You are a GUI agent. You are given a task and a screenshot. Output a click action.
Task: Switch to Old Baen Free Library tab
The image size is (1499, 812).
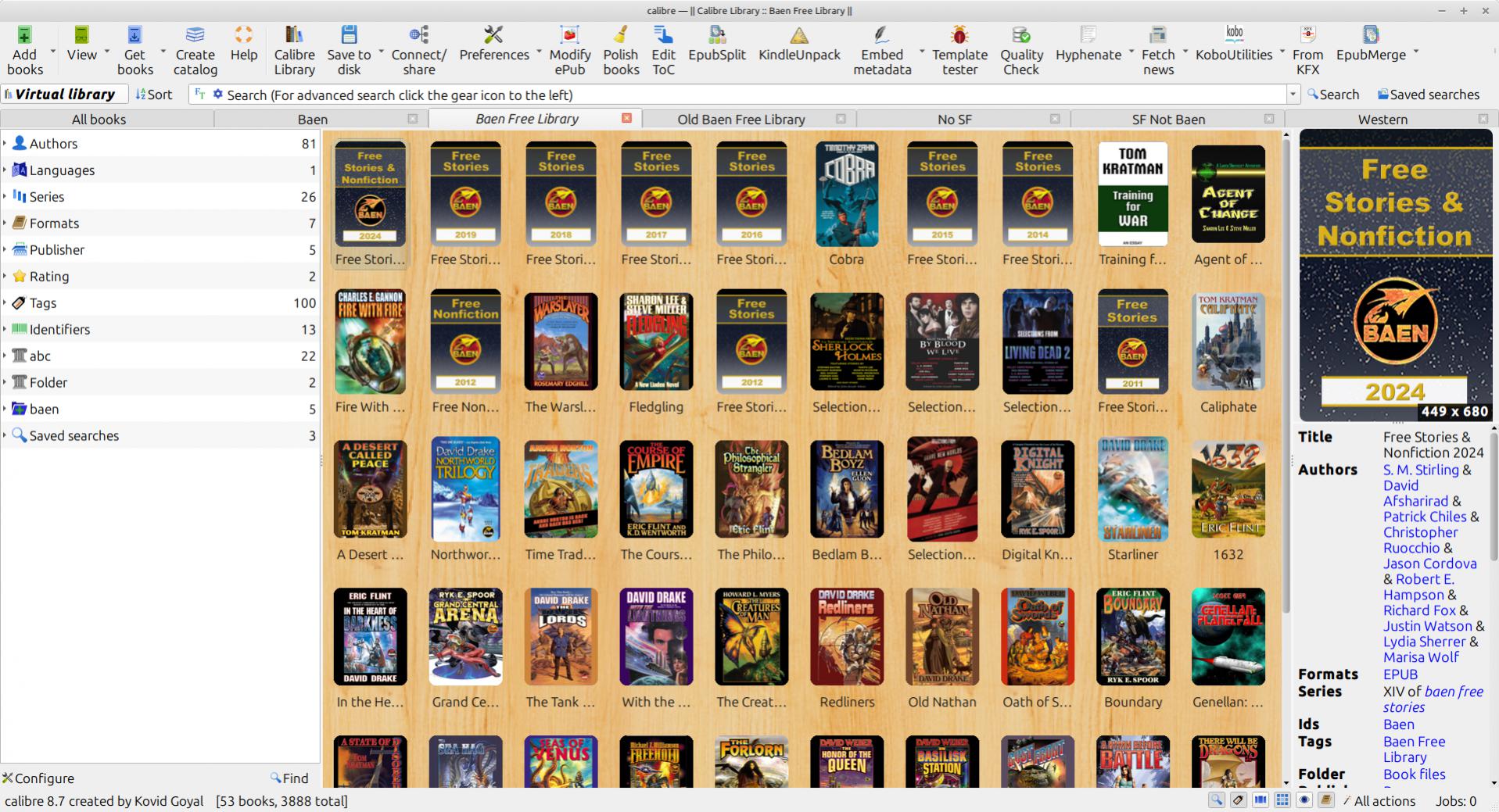741,120
